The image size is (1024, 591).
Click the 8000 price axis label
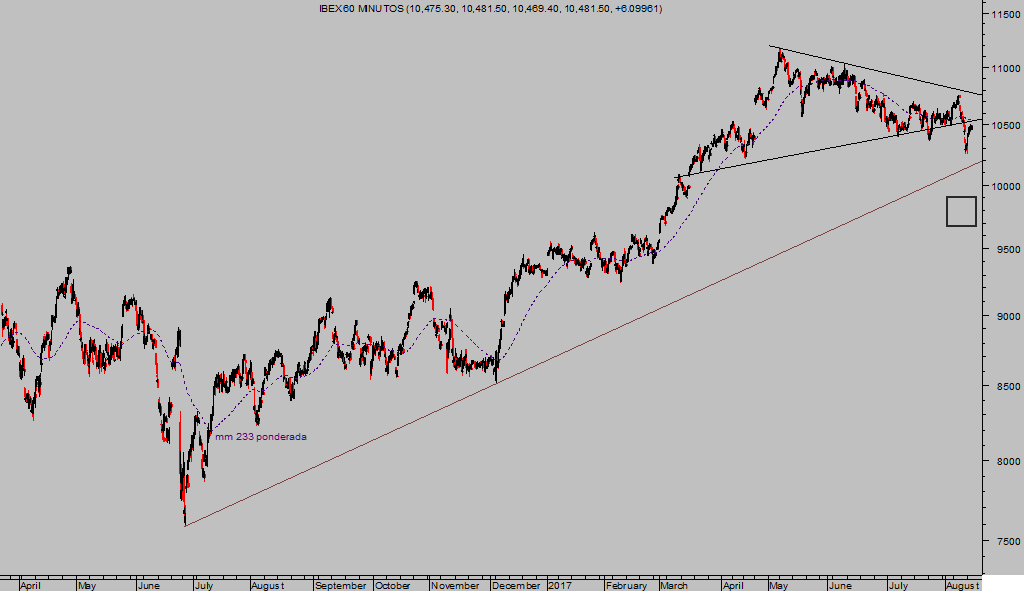(1008, 461)
